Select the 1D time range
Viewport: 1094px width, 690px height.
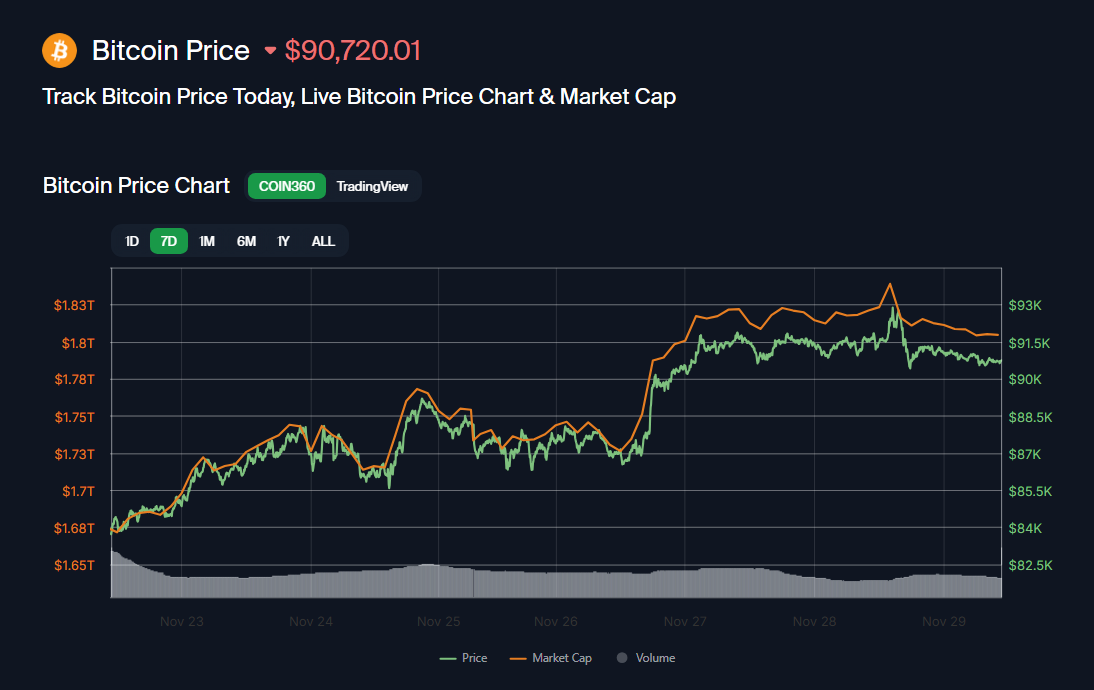pyautogui.click(x=131, y=241)
